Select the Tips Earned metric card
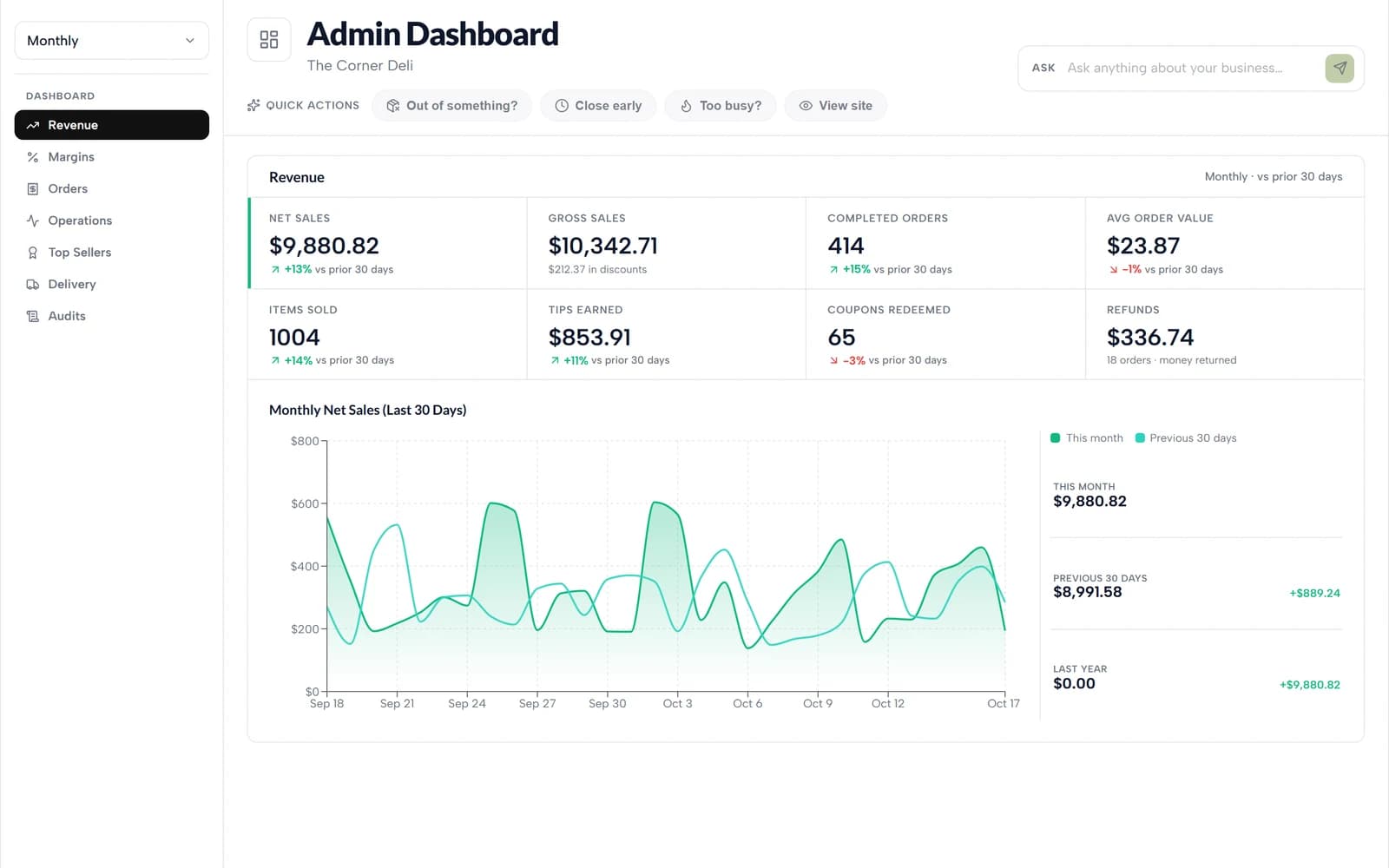This screenshot has width=1389, height=868. tap(667, 334)
